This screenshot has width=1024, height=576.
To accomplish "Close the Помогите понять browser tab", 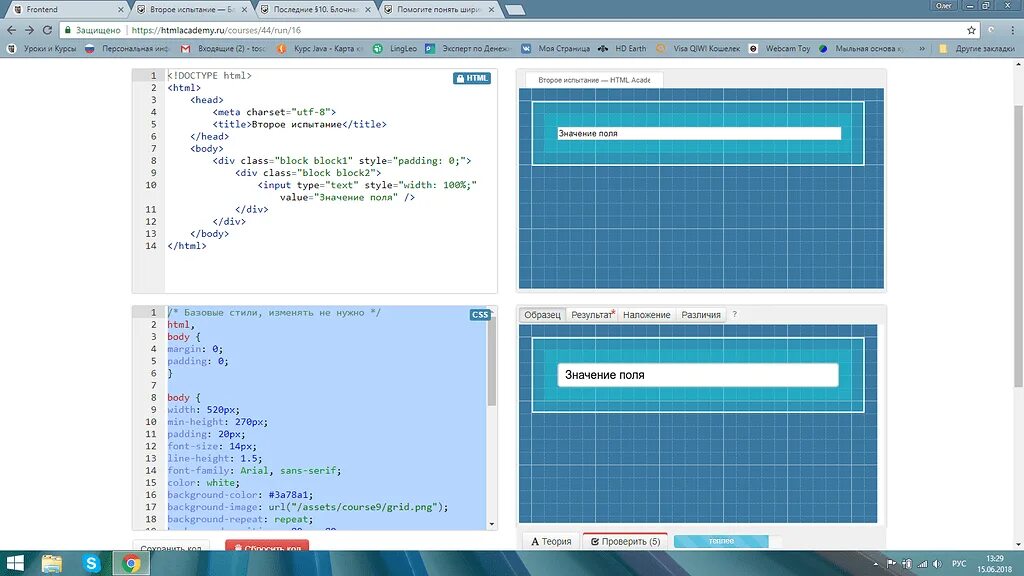I will pyautogui.click(x=492, y=10).
